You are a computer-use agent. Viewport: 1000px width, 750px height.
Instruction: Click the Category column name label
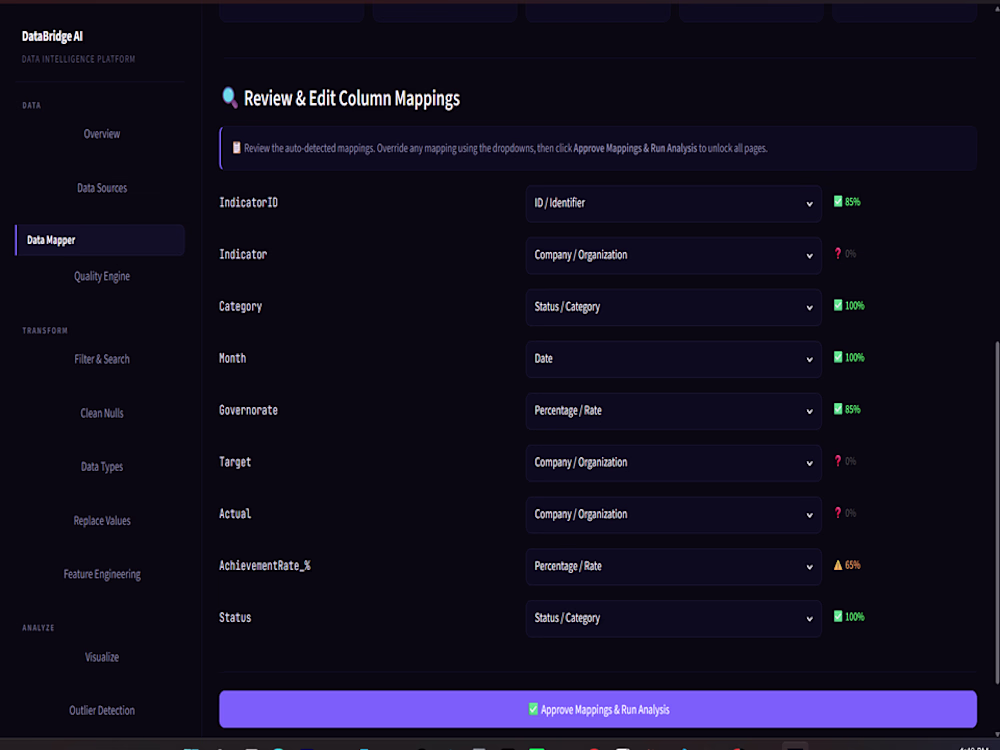coord(240,307)
